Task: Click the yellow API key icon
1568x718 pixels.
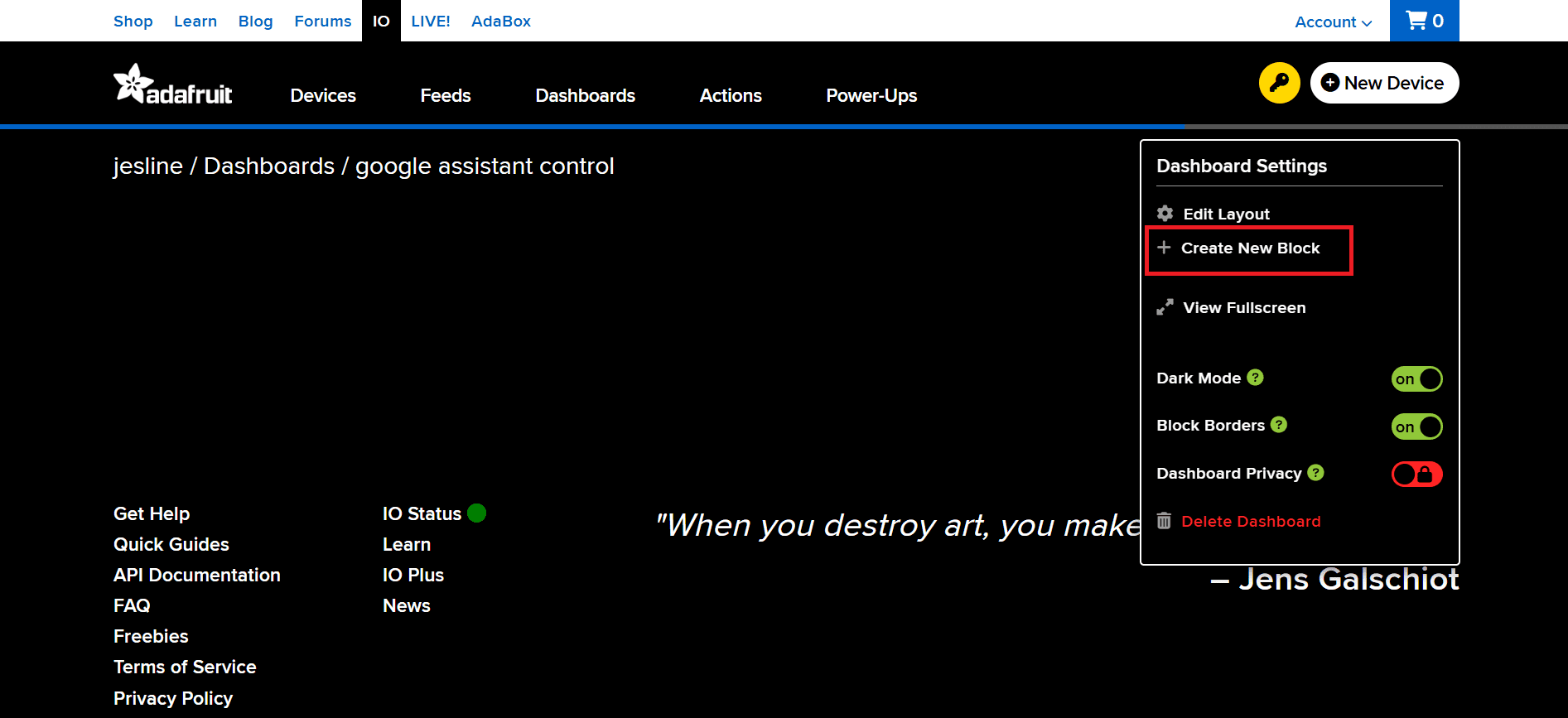Action: point(1279,83)
